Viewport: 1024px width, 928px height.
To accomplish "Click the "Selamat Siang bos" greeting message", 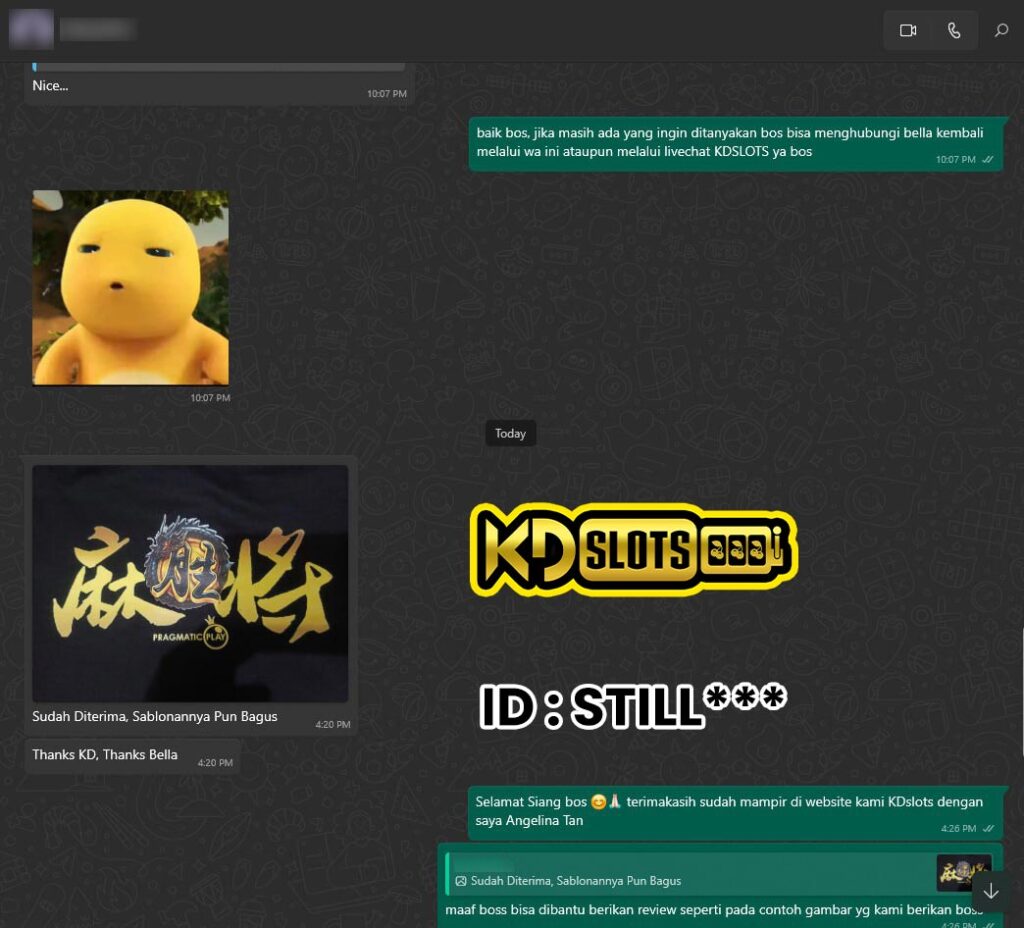I will click(x=729, y=811).
